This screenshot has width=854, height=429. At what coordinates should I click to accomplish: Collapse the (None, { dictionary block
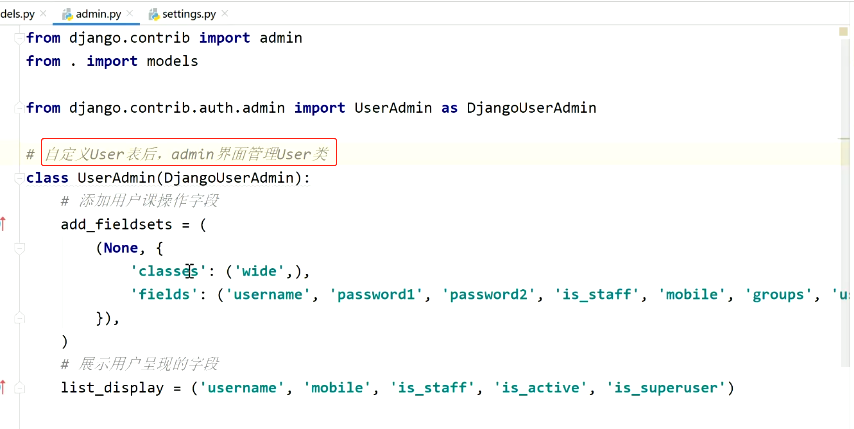click(x=19, y=247)
